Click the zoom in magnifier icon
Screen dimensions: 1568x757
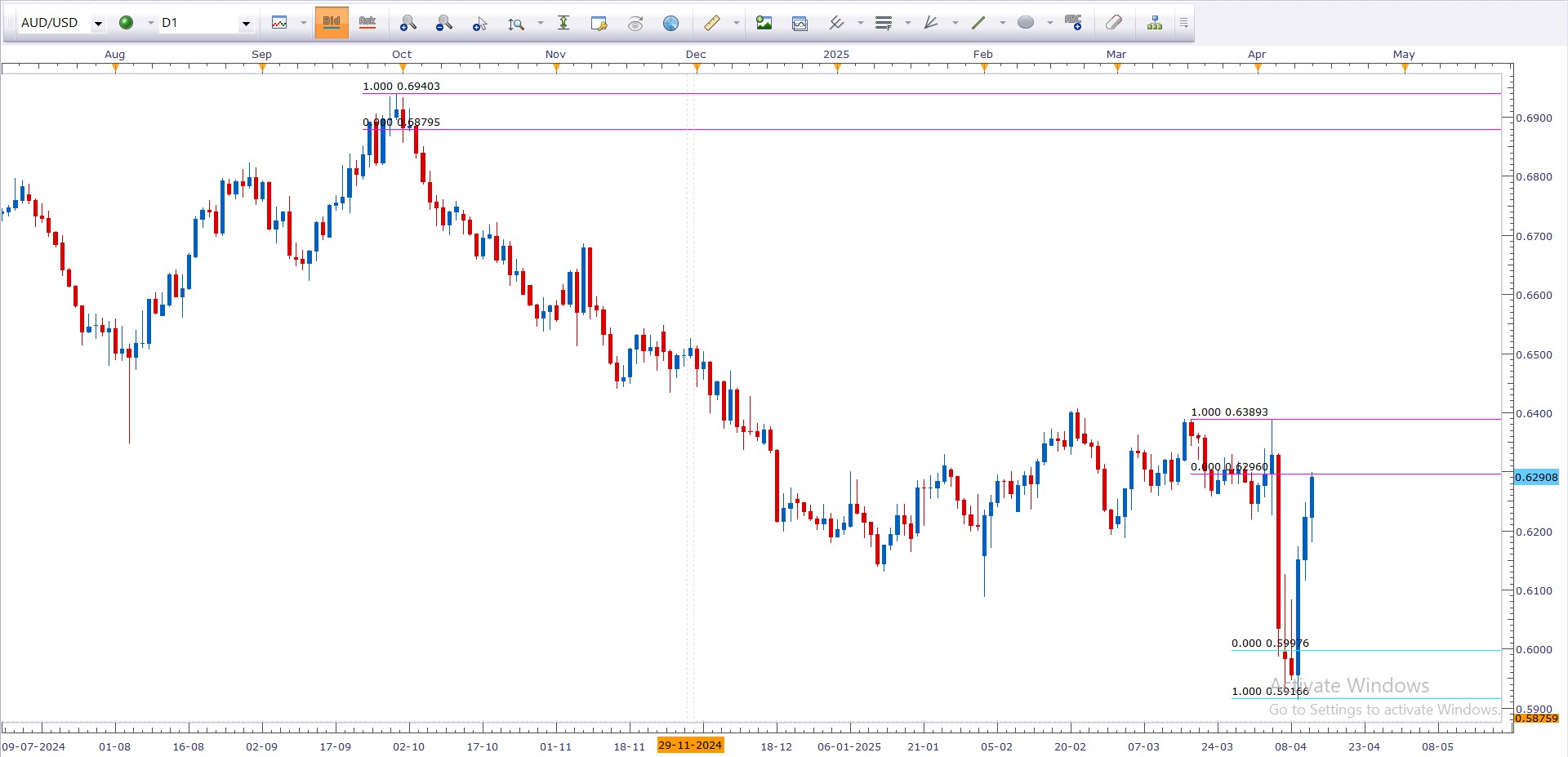(408, 23)
